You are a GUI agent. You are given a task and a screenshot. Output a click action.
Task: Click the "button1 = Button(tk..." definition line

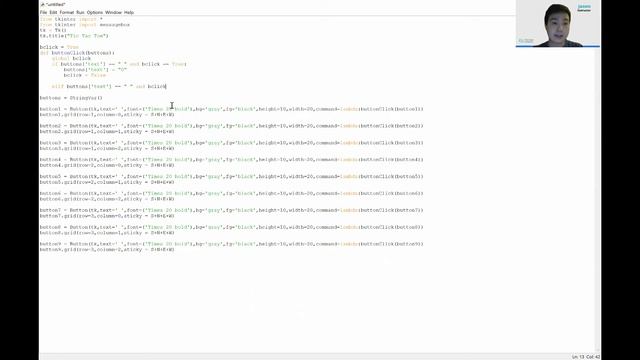(x=231, y=109)
